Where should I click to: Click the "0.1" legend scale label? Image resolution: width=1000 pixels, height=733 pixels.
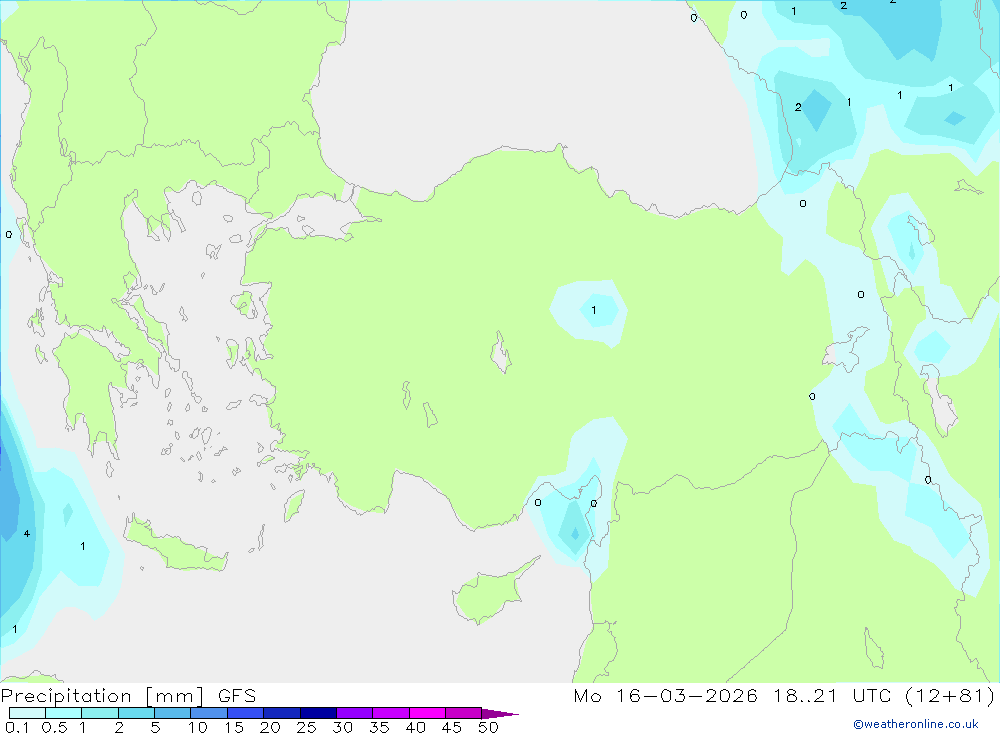coord(17,727)
